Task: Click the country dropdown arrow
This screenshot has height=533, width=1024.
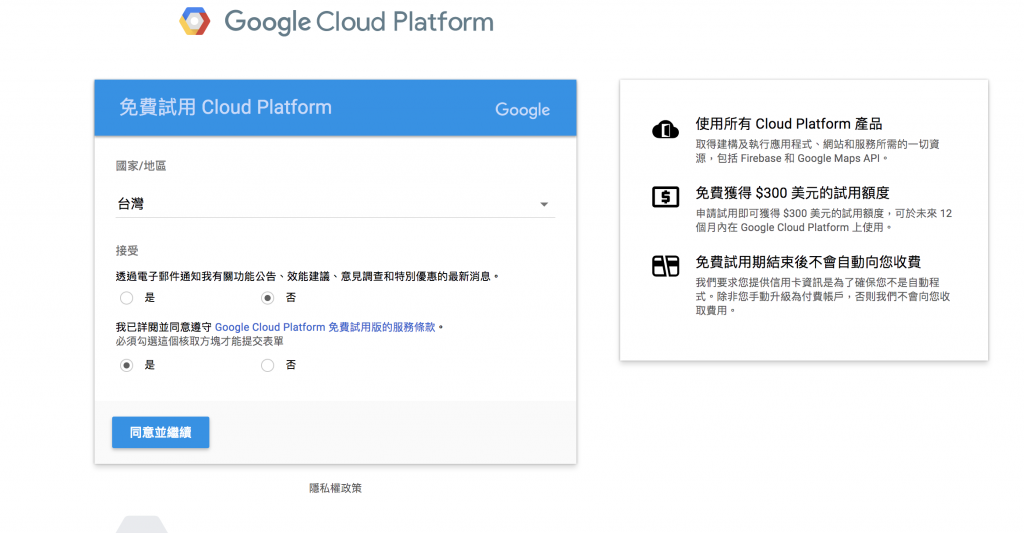Action: click(x=544, y=204)
